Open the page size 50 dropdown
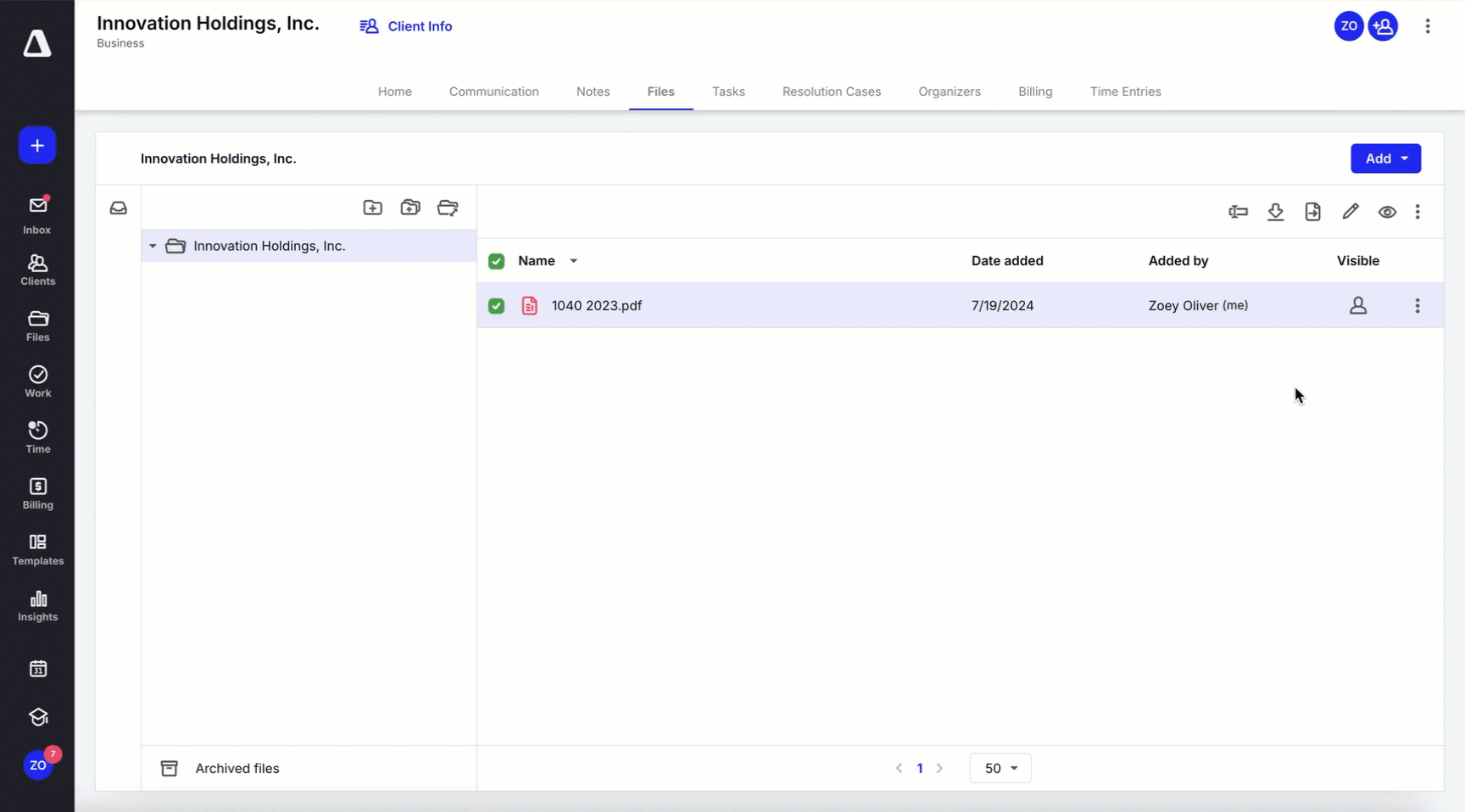This screenshot has height=812, width=1465. coord(1000,768)
